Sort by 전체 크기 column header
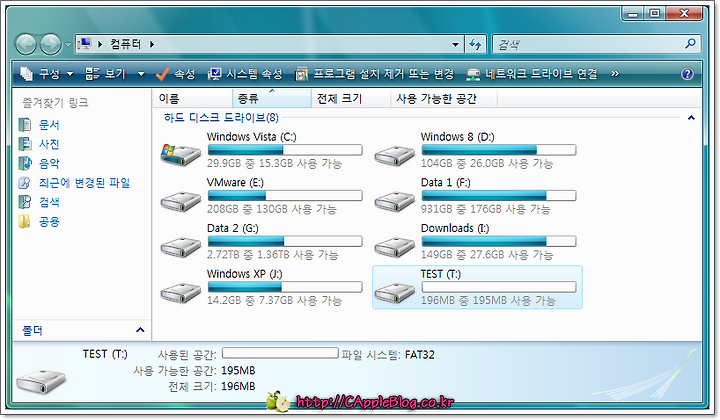 tap(351, 99)
